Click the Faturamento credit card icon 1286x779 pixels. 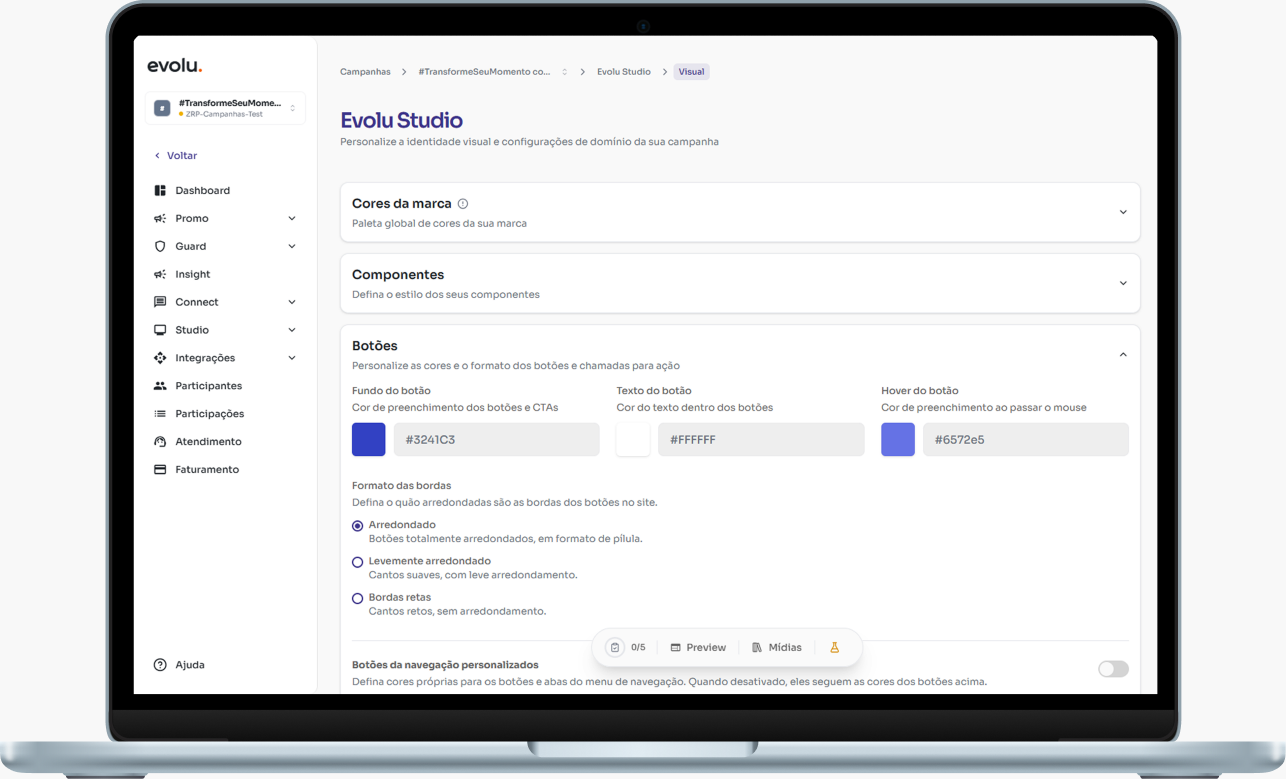click(x=160, y=469)
